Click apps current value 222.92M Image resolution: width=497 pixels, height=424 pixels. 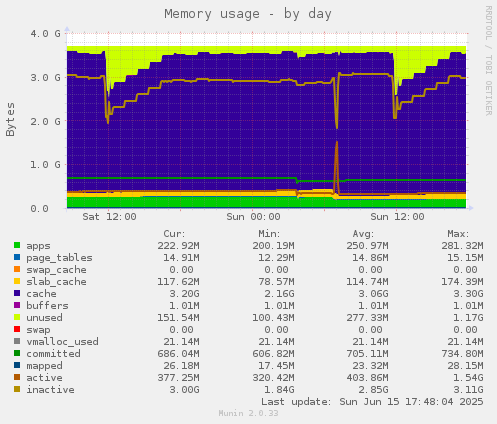pos(178,246)
